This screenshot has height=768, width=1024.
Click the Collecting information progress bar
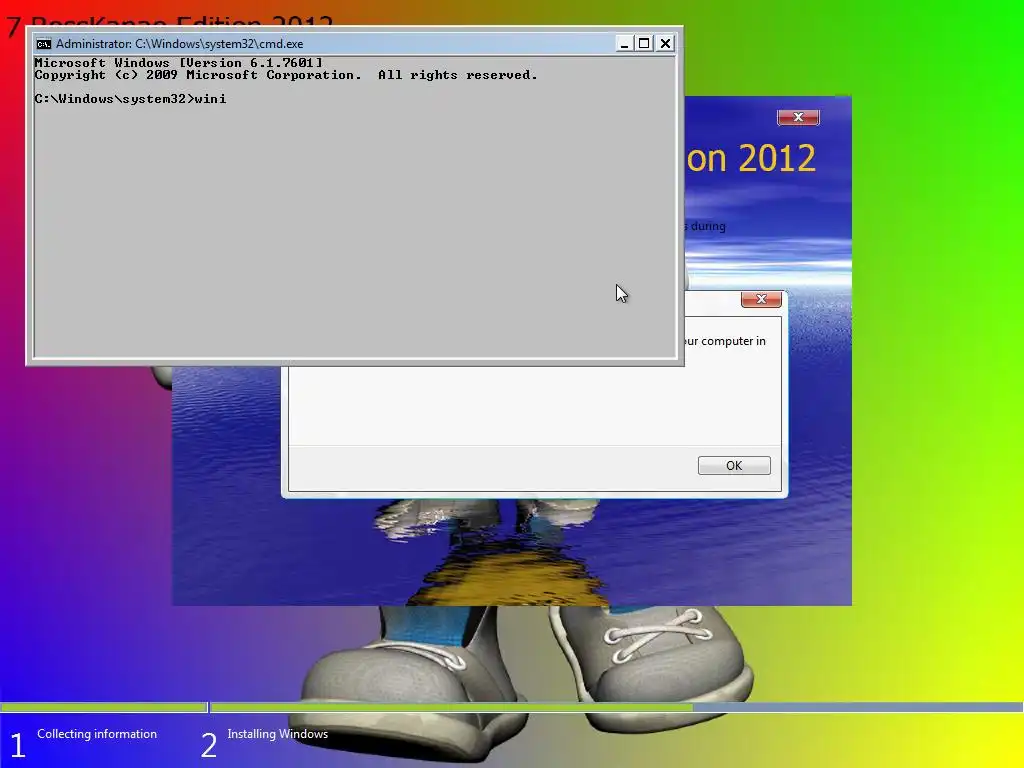[x=103, y=707]
